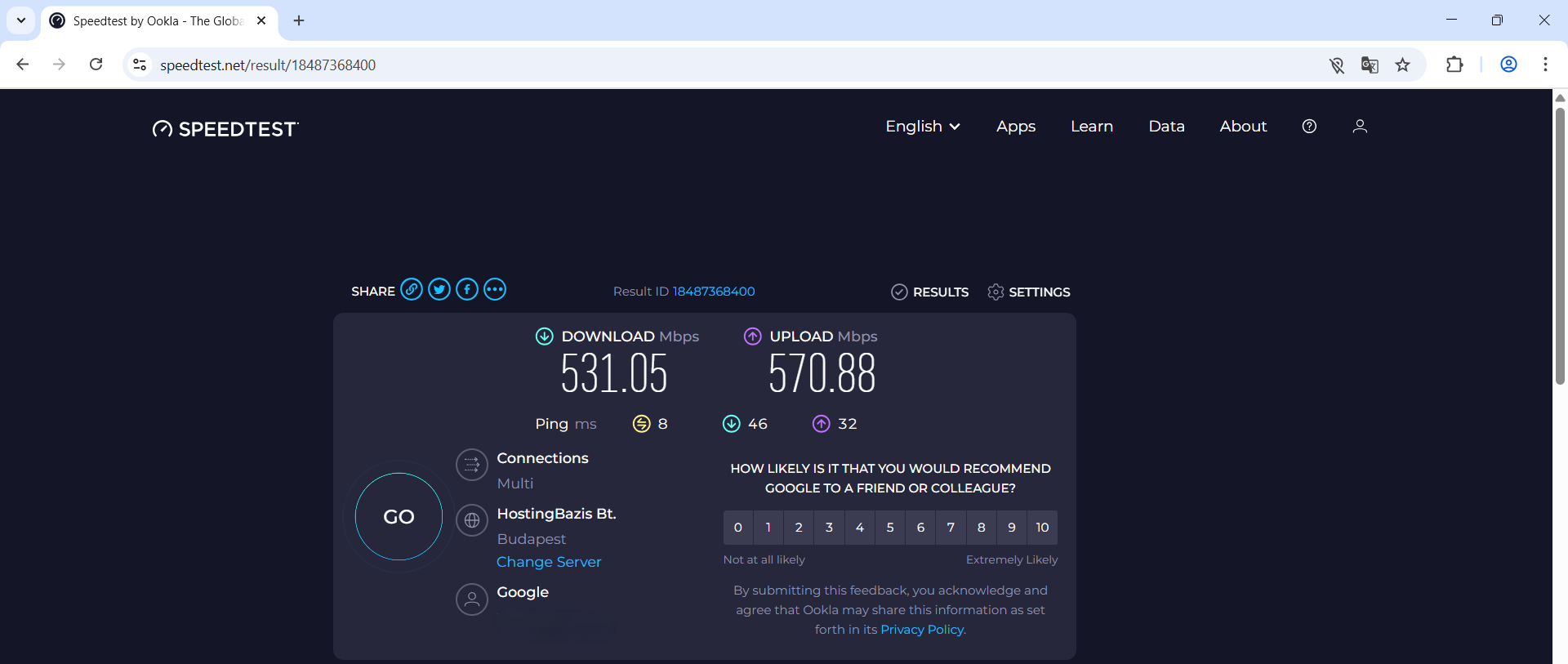Viewport: 1568px width, 664px height.
Task: Select rating 0 Not at all likely
Action: (738, 528)
